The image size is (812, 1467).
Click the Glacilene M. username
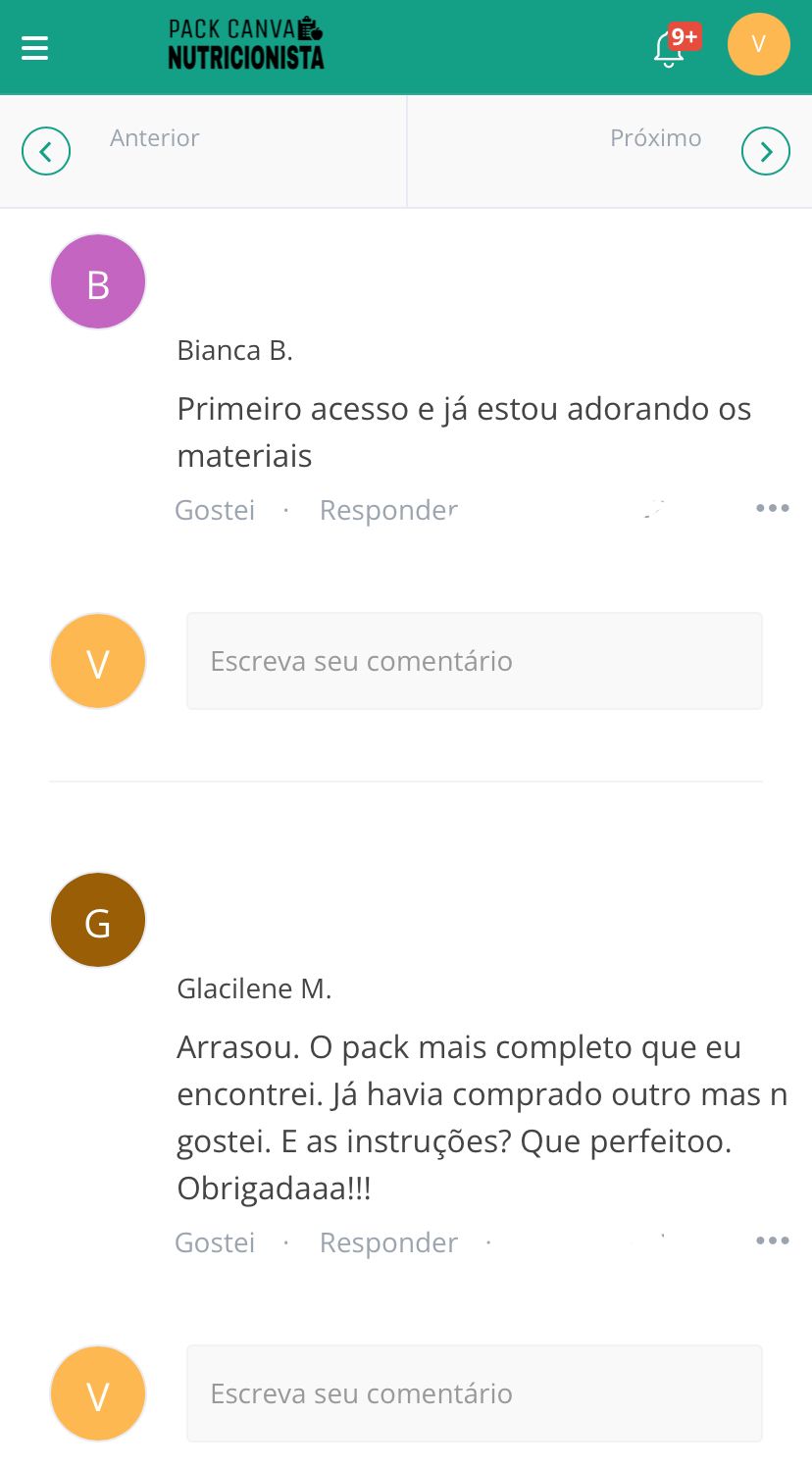pyautogui.click(x=254, y=988)
